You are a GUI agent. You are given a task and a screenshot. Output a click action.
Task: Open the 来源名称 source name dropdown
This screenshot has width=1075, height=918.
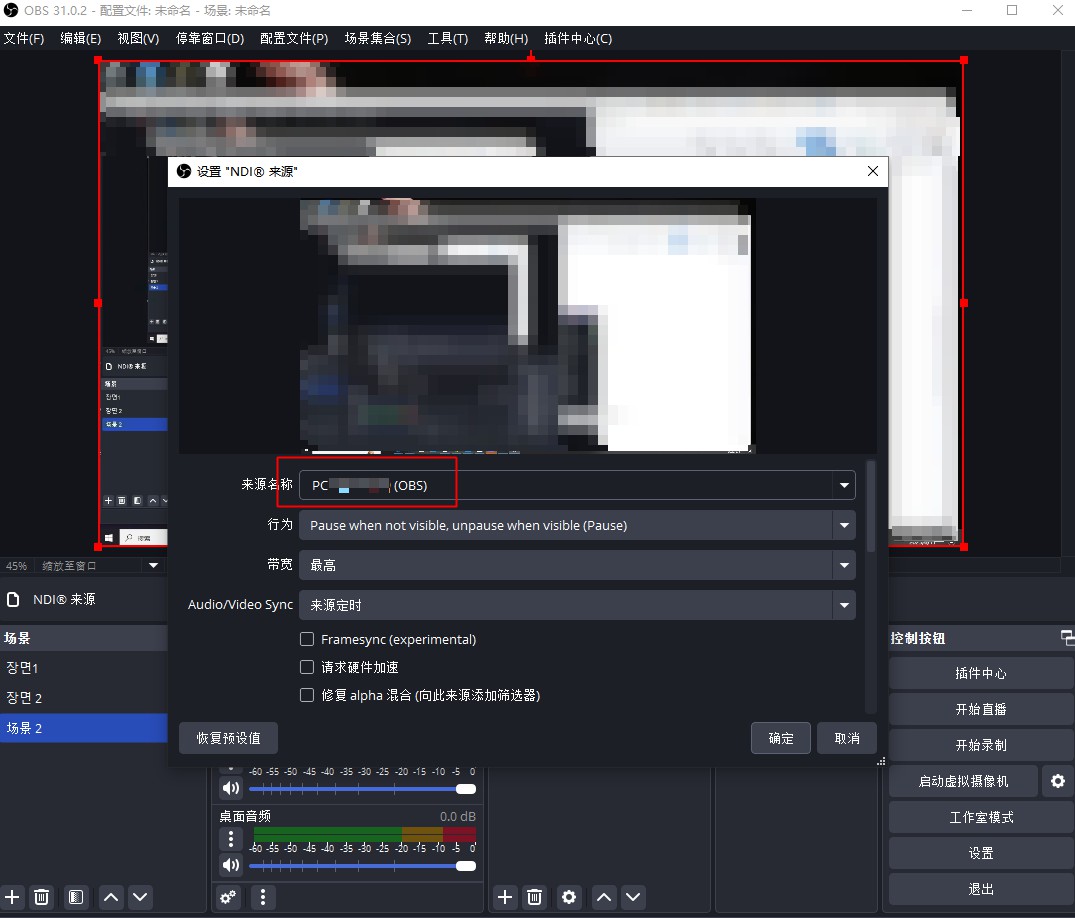pyautogui.click(x=577, y=485)
